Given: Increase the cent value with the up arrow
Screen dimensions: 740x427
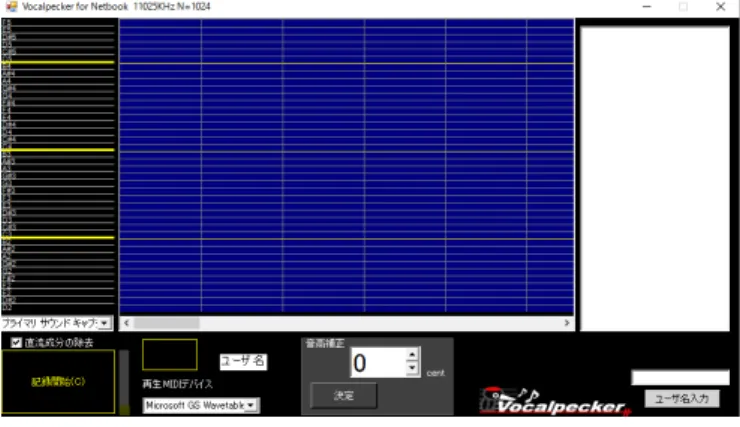Looking at the screenshot, I should (412, 355).
